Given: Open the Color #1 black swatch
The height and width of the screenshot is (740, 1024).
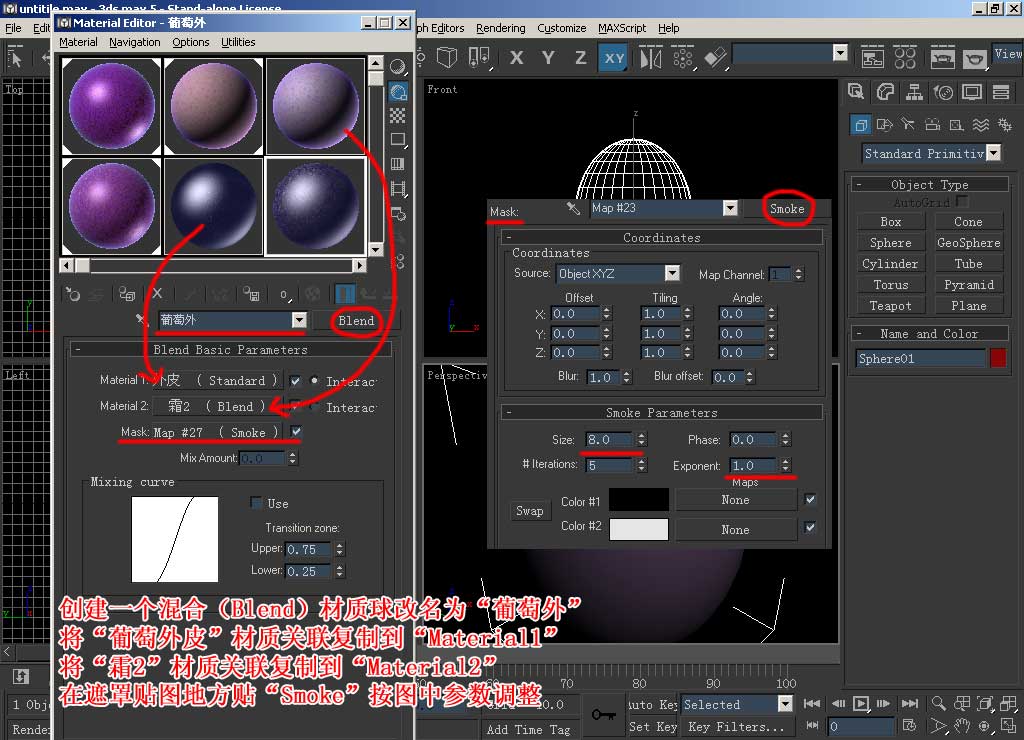Looking at the screenshot, I should (639, 500).
